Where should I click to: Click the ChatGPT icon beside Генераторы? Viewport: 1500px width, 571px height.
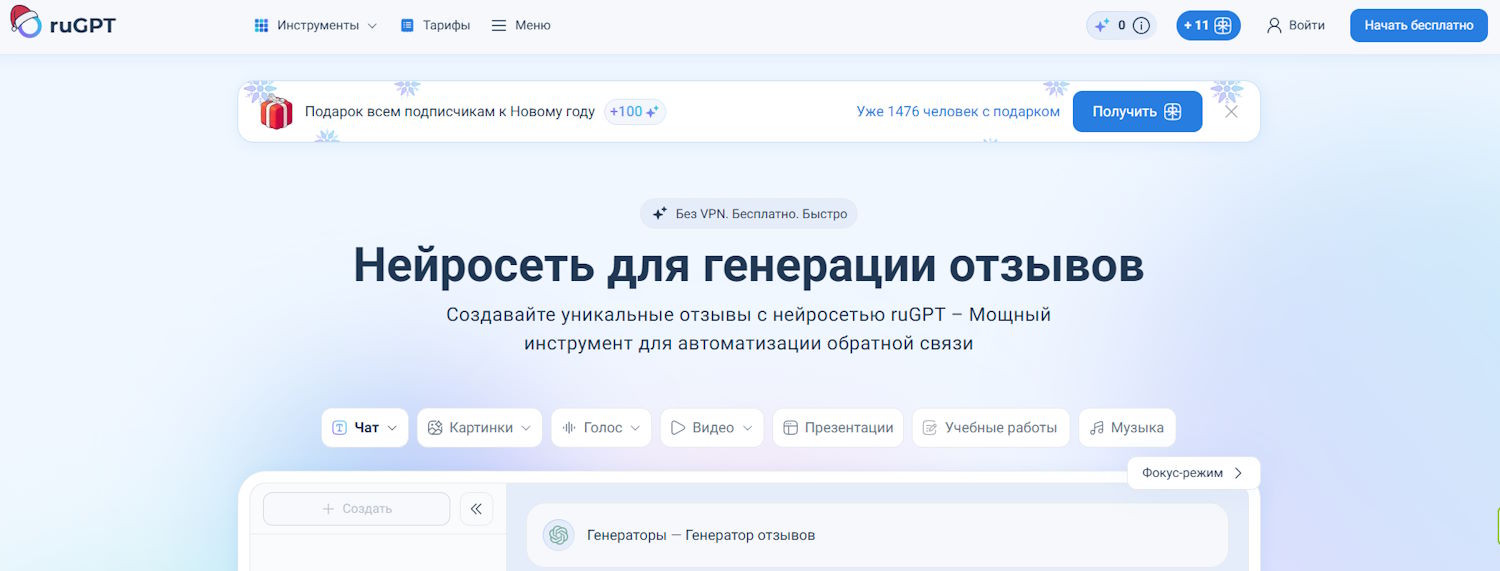(559, 535)
